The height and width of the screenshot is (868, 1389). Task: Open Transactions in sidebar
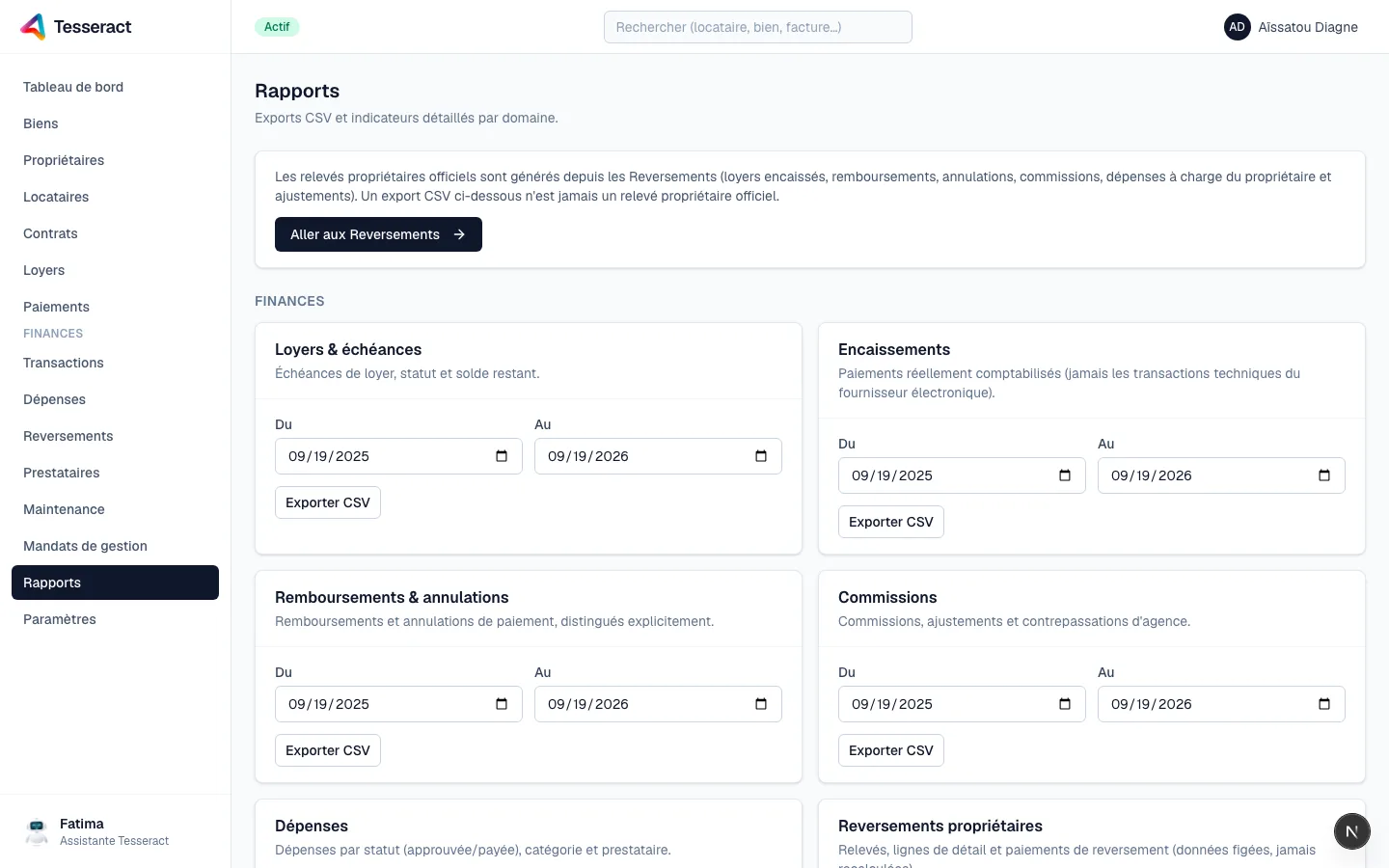click(x=115, y=363)
